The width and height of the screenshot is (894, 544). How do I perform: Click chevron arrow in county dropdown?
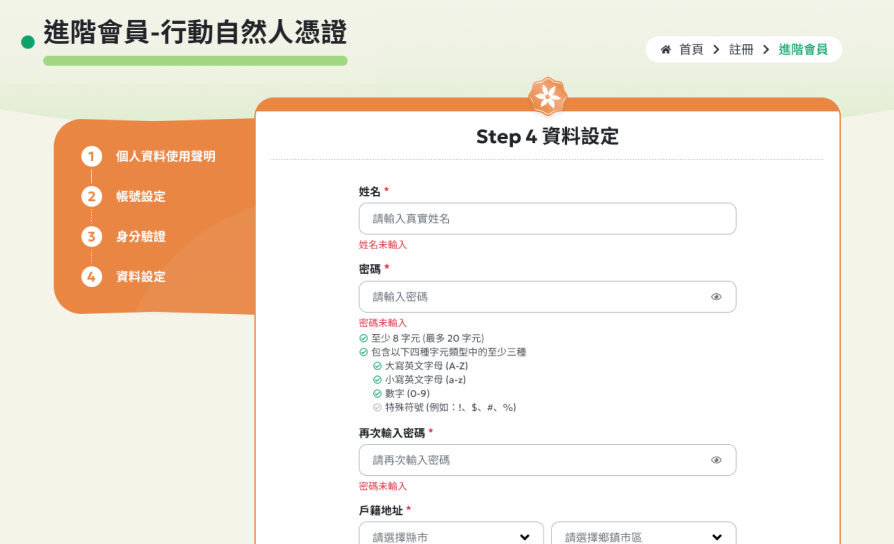pyautogui.click(x=525, y=537)
